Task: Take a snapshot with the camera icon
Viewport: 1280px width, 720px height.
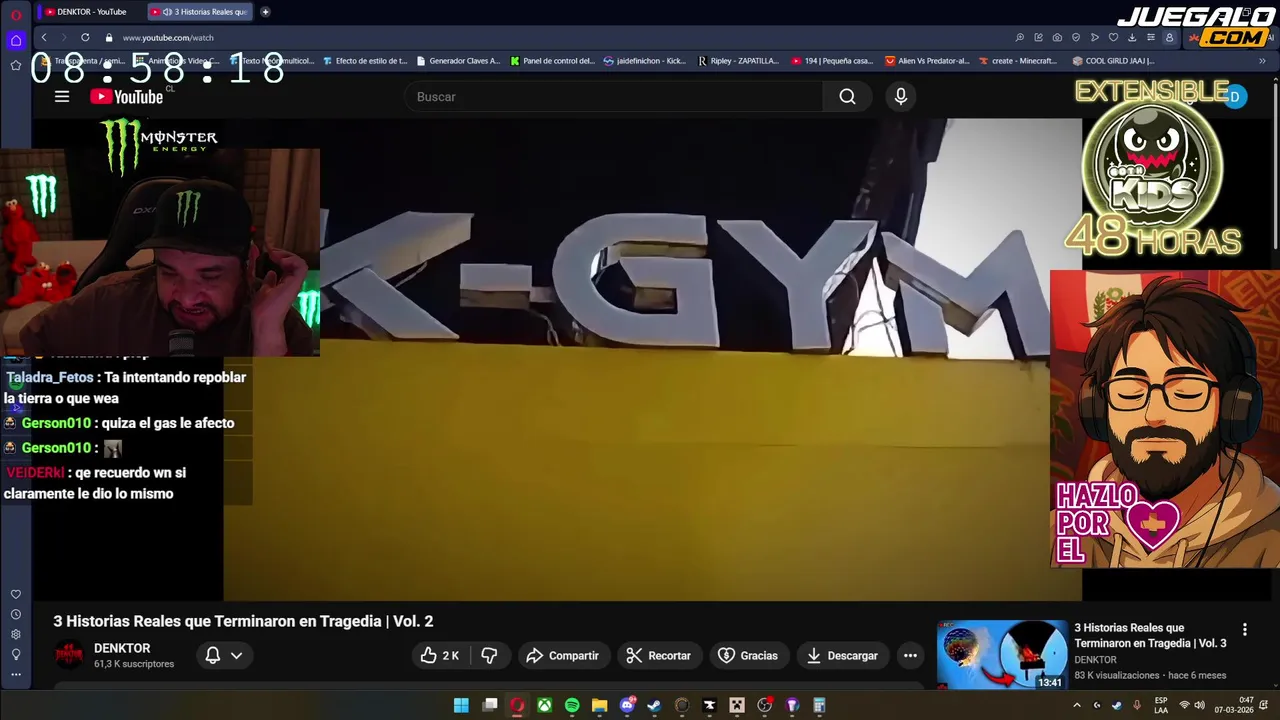Action: 1057,38
